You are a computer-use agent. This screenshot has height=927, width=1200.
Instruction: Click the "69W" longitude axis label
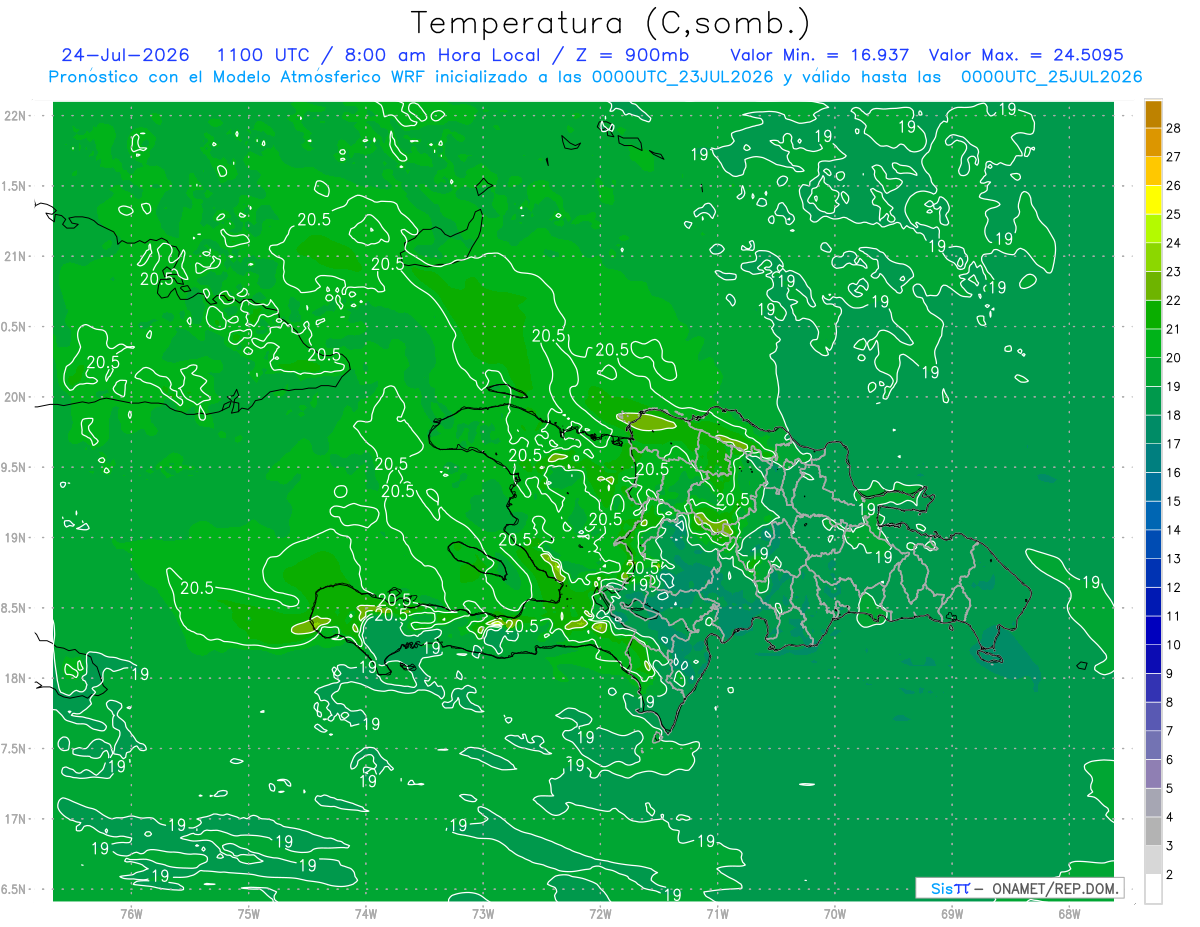tap(952, 913)
